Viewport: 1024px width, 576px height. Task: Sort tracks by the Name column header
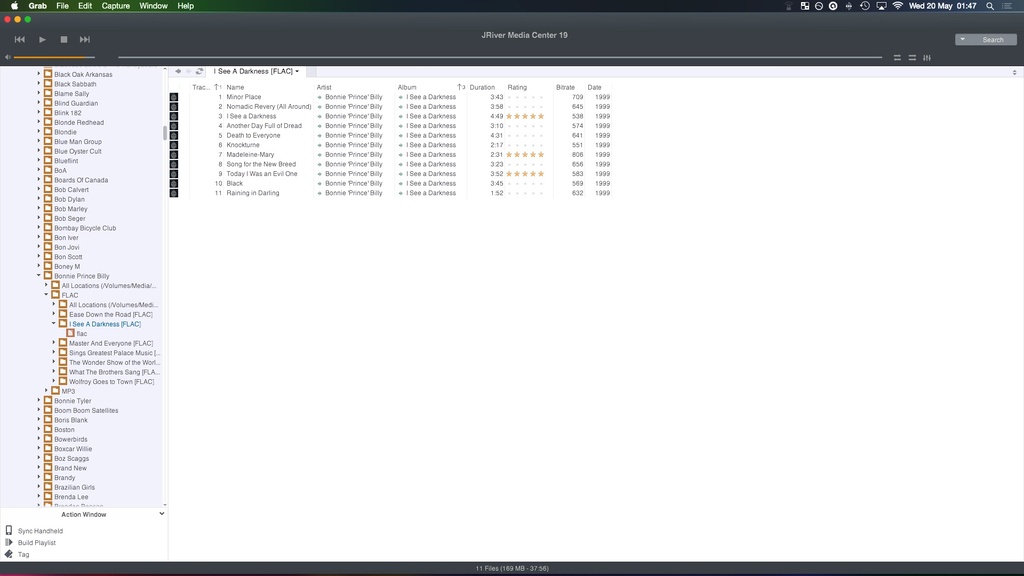tap(235, 87)
